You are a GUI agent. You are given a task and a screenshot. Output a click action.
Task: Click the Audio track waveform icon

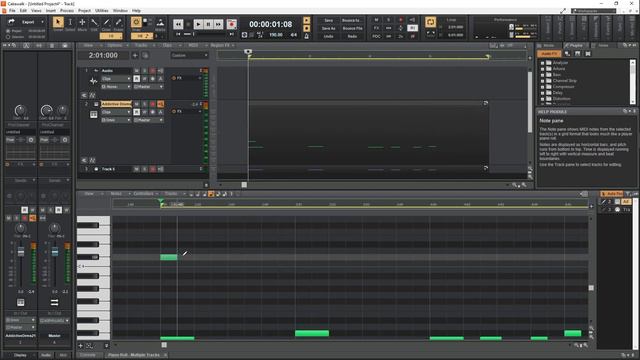[x=93, y=81]
